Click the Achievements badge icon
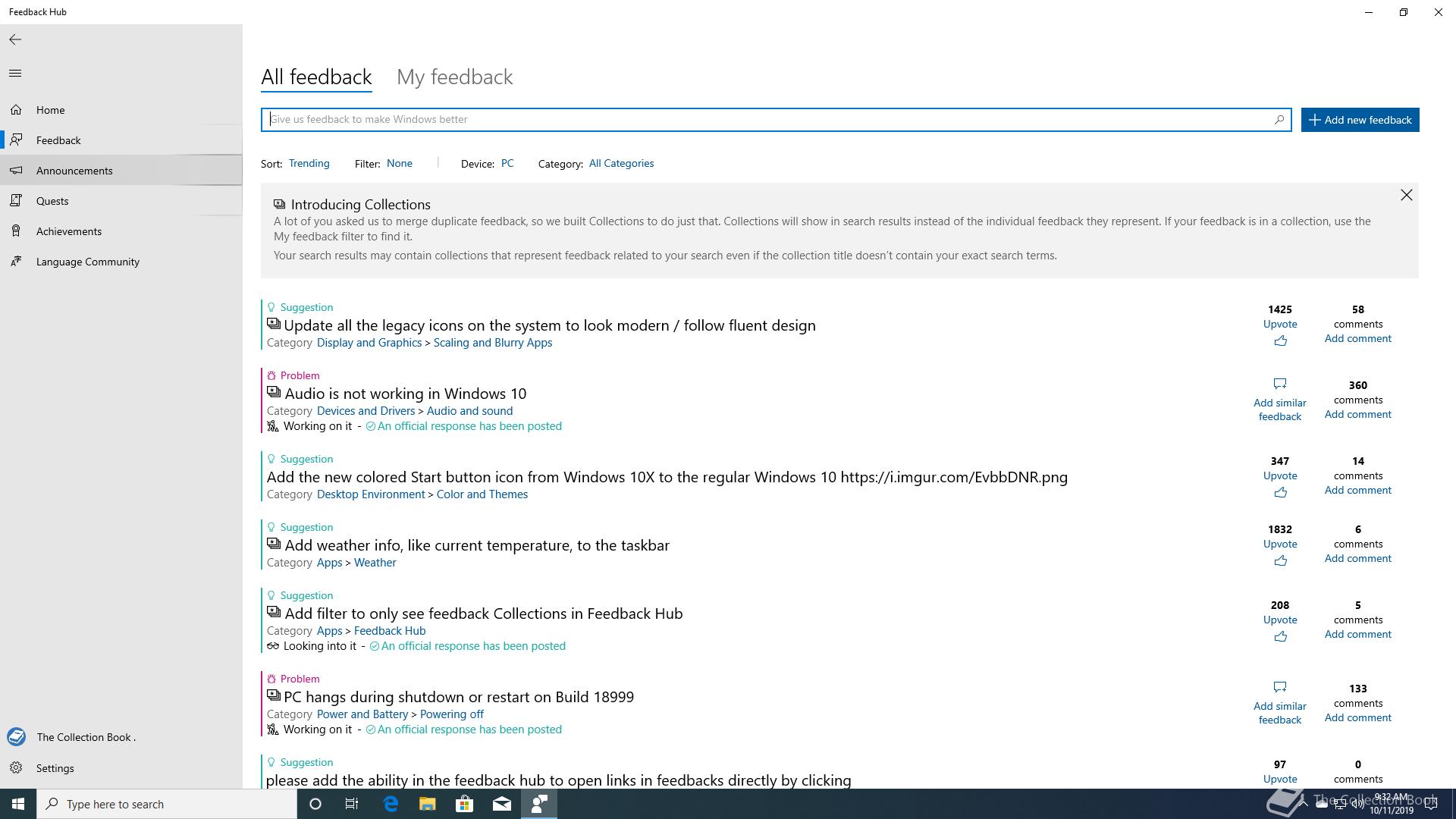This screenshot has height=819, width=1456. [16, 231]
